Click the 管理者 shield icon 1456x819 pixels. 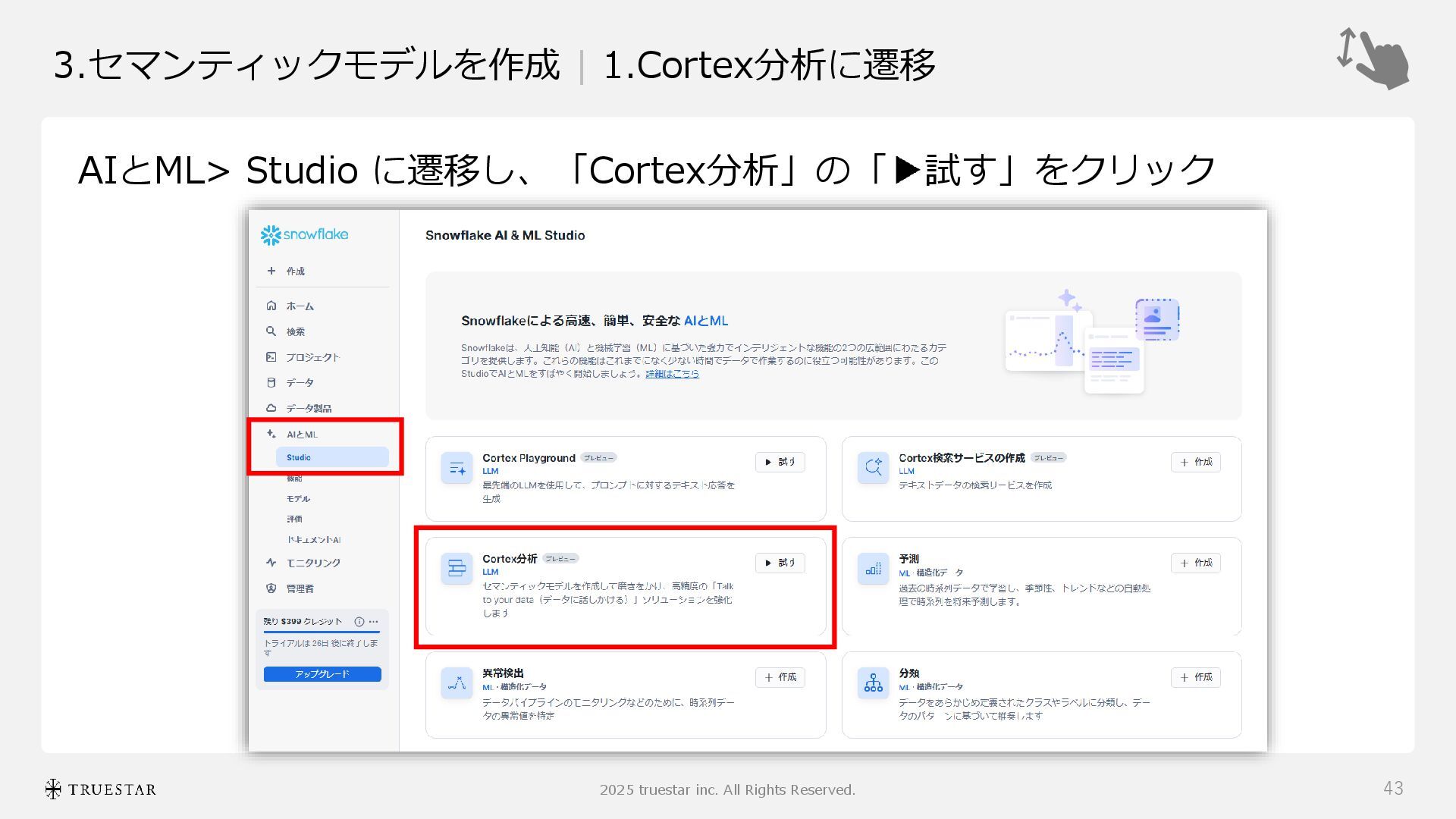click(271, 588)
